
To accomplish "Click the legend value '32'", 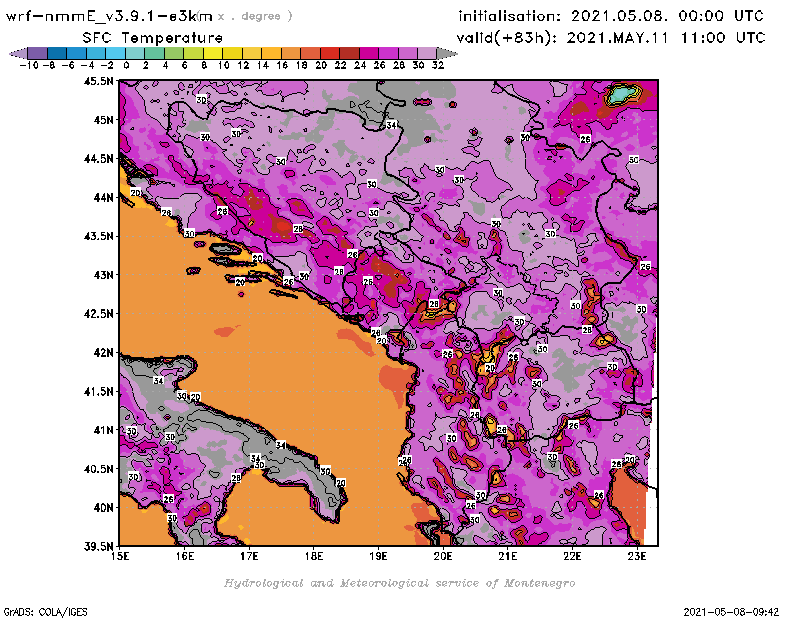I will [438, 65].
